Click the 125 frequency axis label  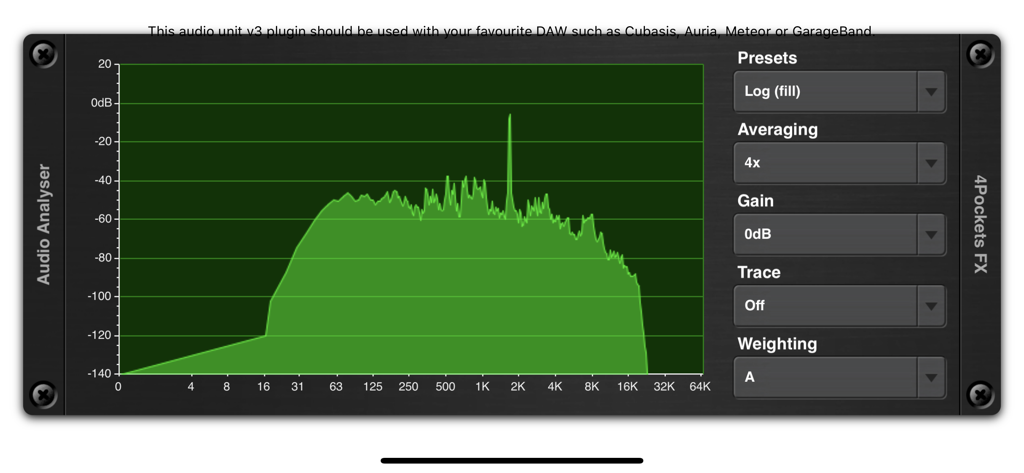372,387
